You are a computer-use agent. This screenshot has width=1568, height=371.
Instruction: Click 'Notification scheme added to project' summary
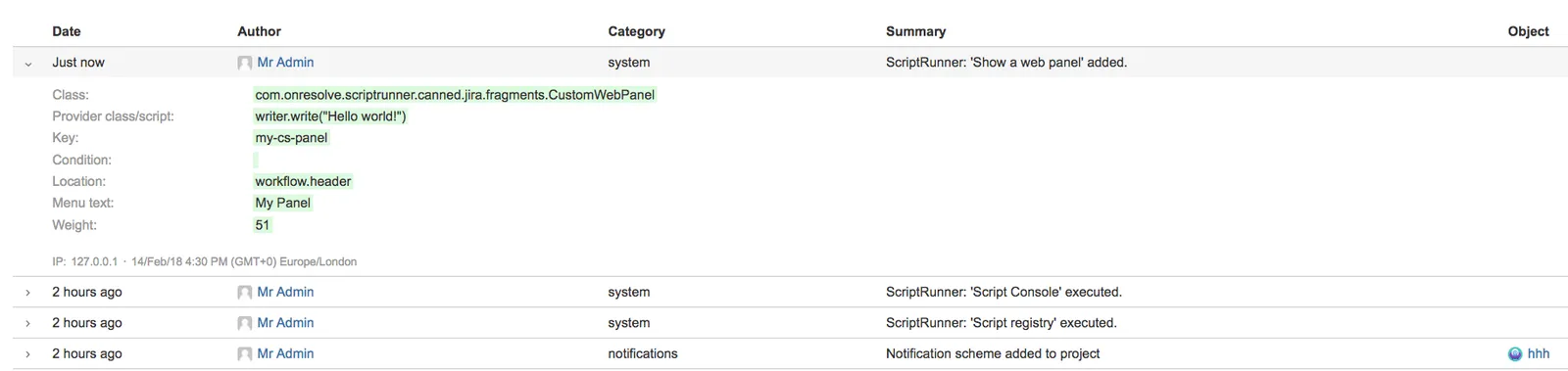click(x=993, y=353)
